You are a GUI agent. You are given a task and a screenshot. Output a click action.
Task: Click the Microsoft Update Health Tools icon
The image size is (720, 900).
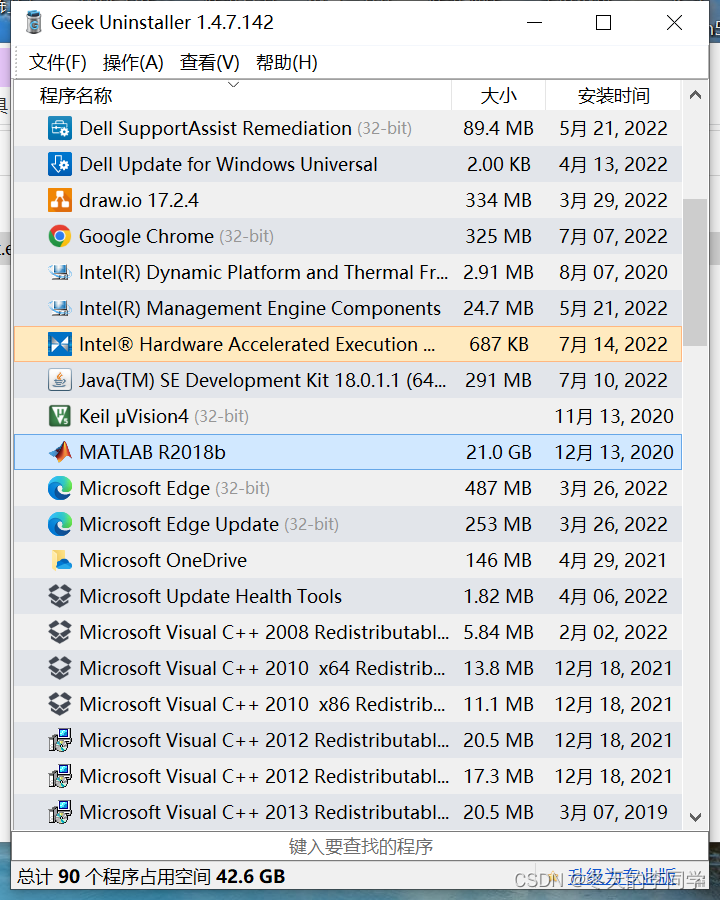[60, 596]
